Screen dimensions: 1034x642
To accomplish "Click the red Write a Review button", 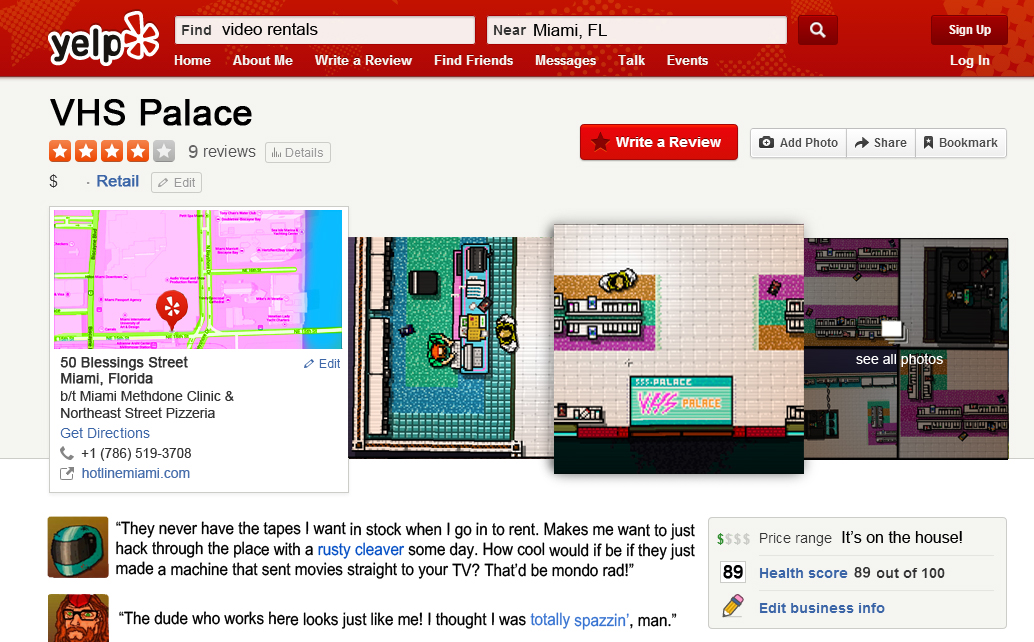I will point(659,142).
